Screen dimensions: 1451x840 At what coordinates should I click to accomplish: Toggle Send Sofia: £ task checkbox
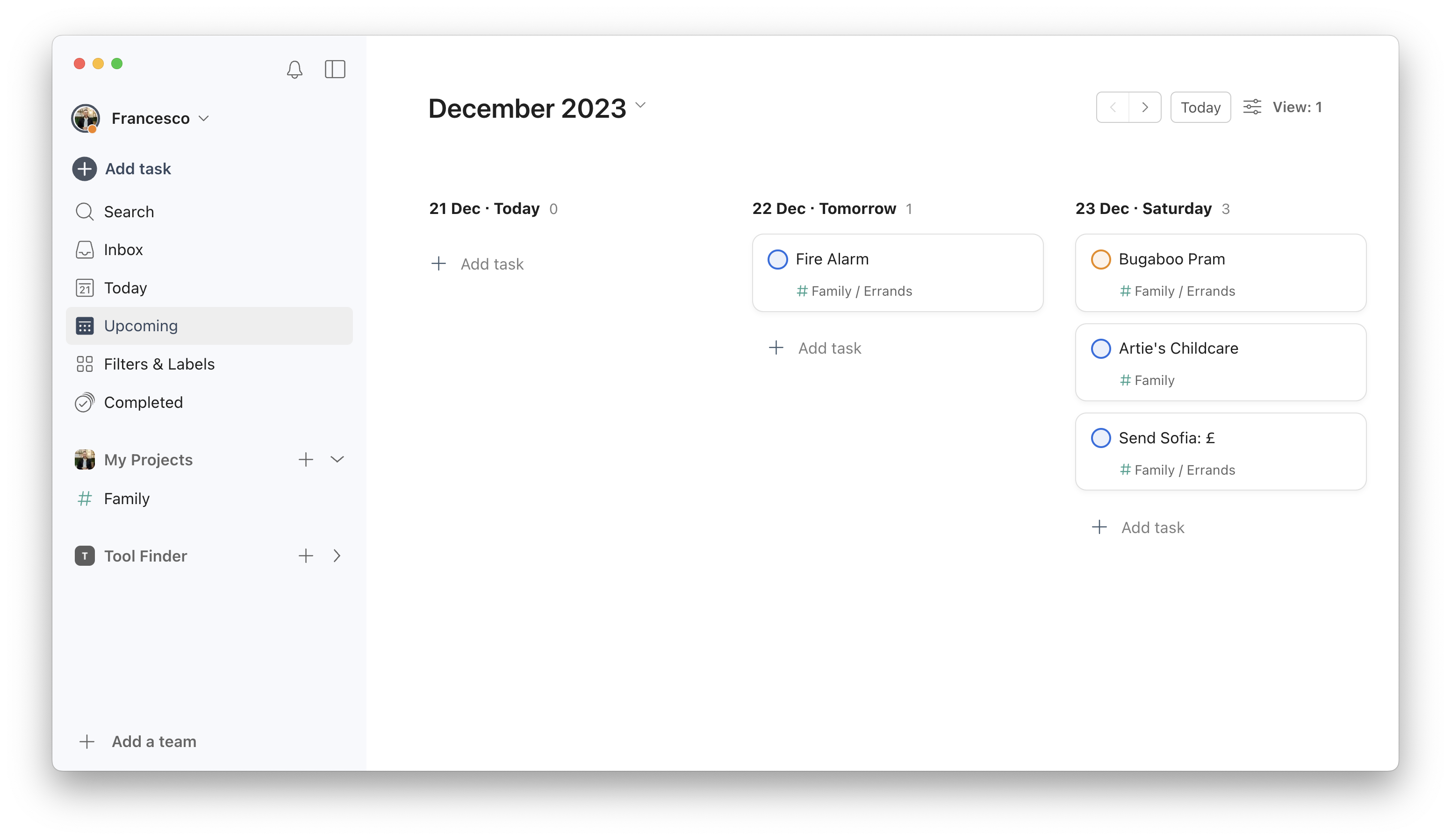(1100, 437)
